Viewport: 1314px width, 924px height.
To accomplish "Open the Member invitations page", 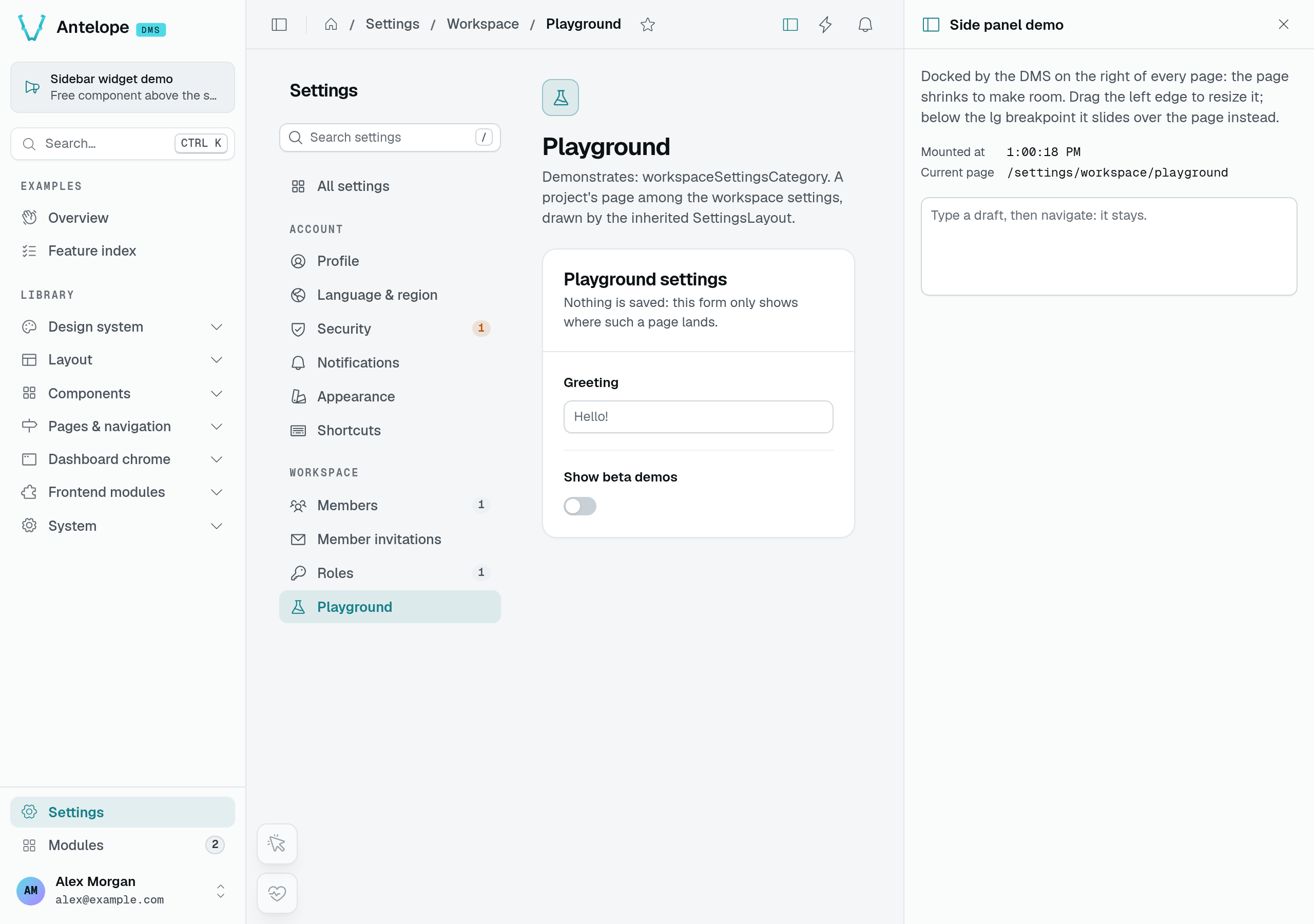I will coord(390,540).
